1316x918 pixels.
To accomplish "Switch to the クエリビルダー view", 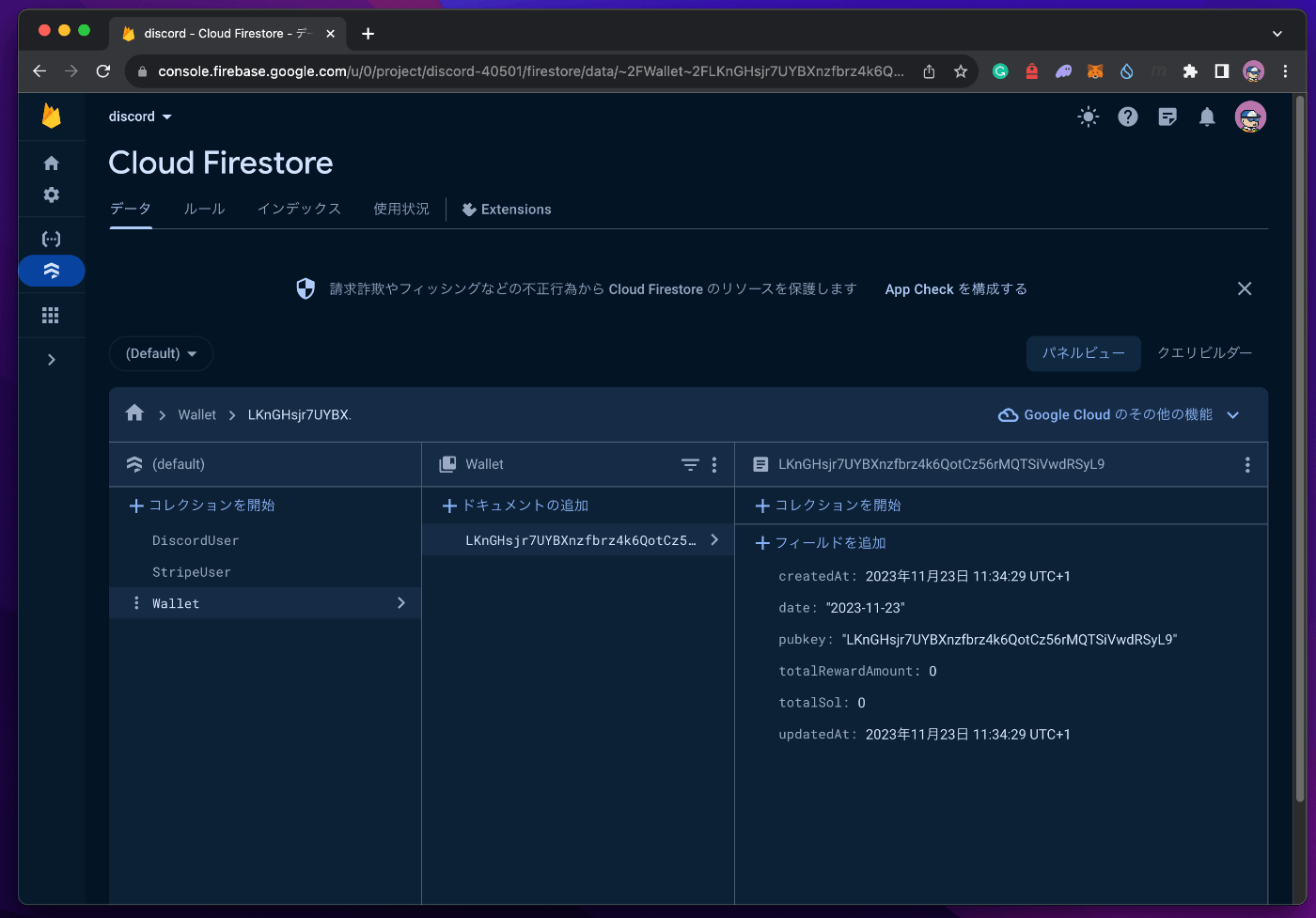I will [x=1204, y=353].
